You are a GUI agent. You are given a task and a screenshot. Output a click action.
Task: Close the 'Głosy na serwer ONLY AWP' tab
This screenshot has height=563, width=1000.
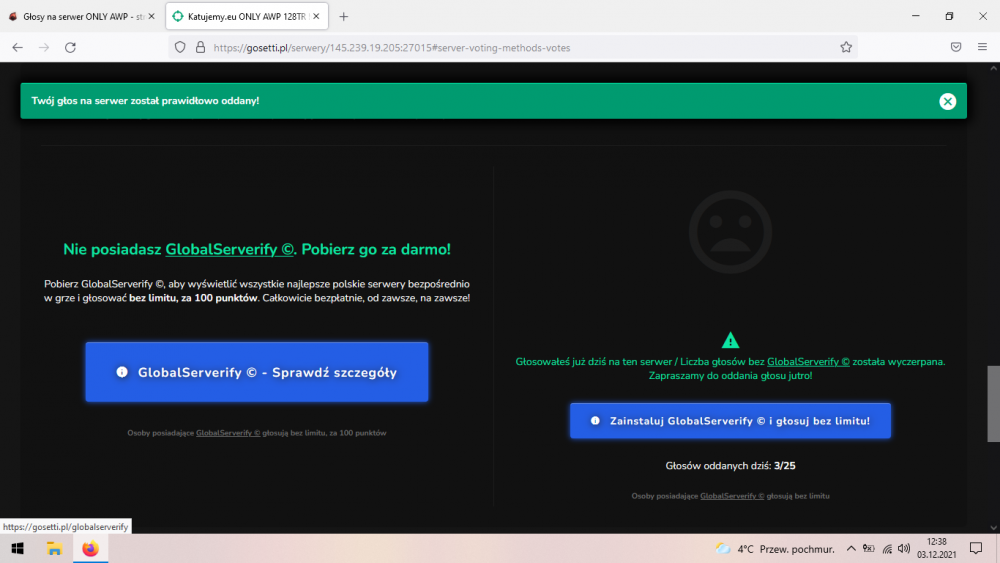coord(151,17)
